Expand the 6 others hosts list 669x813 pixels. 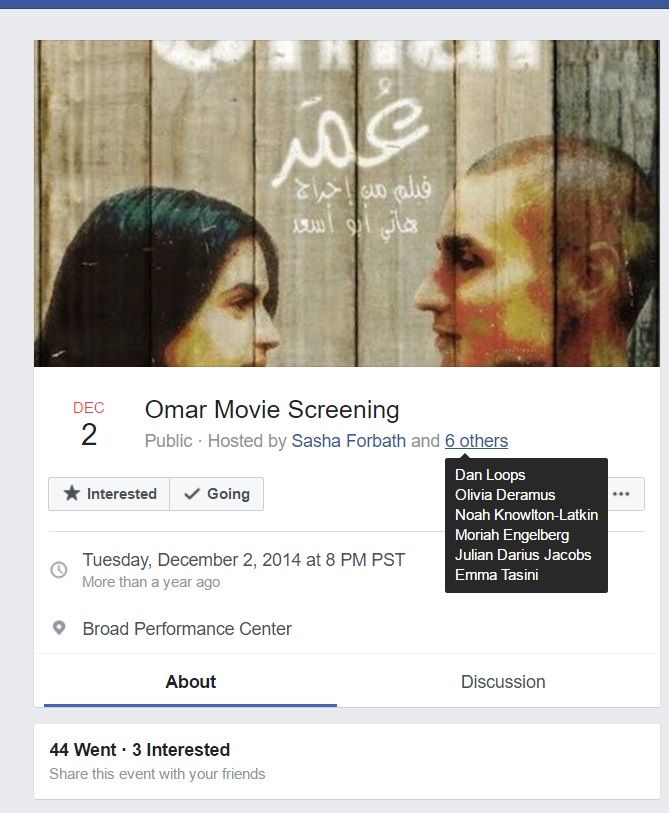[477, 440]
